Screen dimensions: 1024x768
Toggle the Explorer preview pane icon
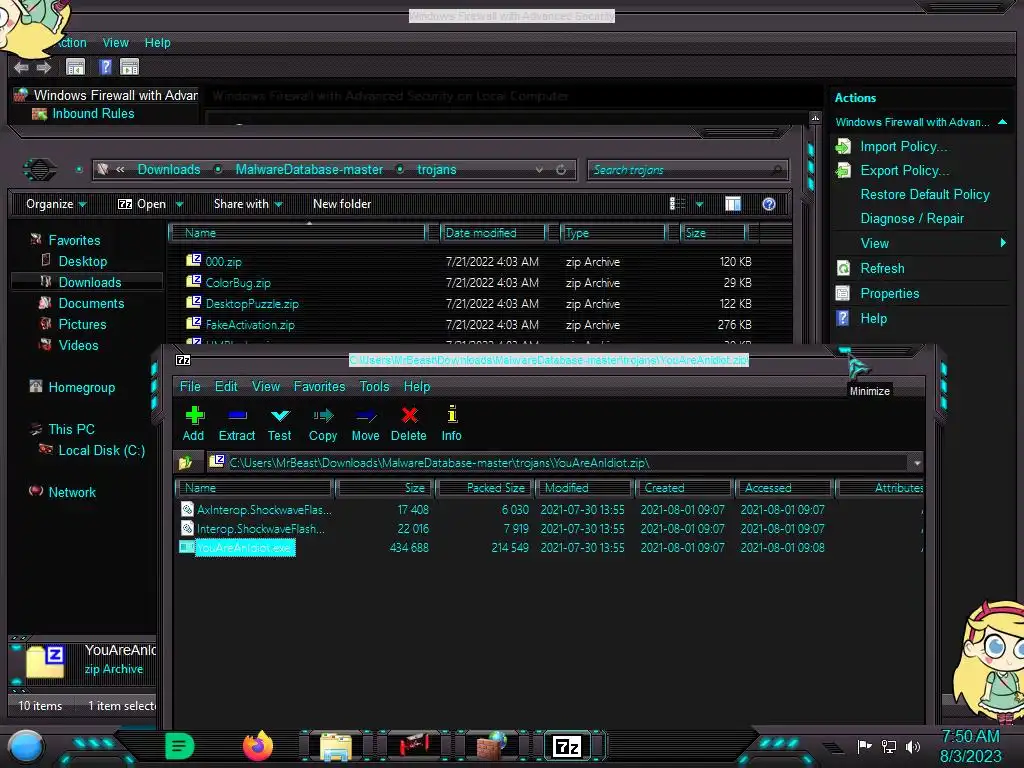coord(733,204)
